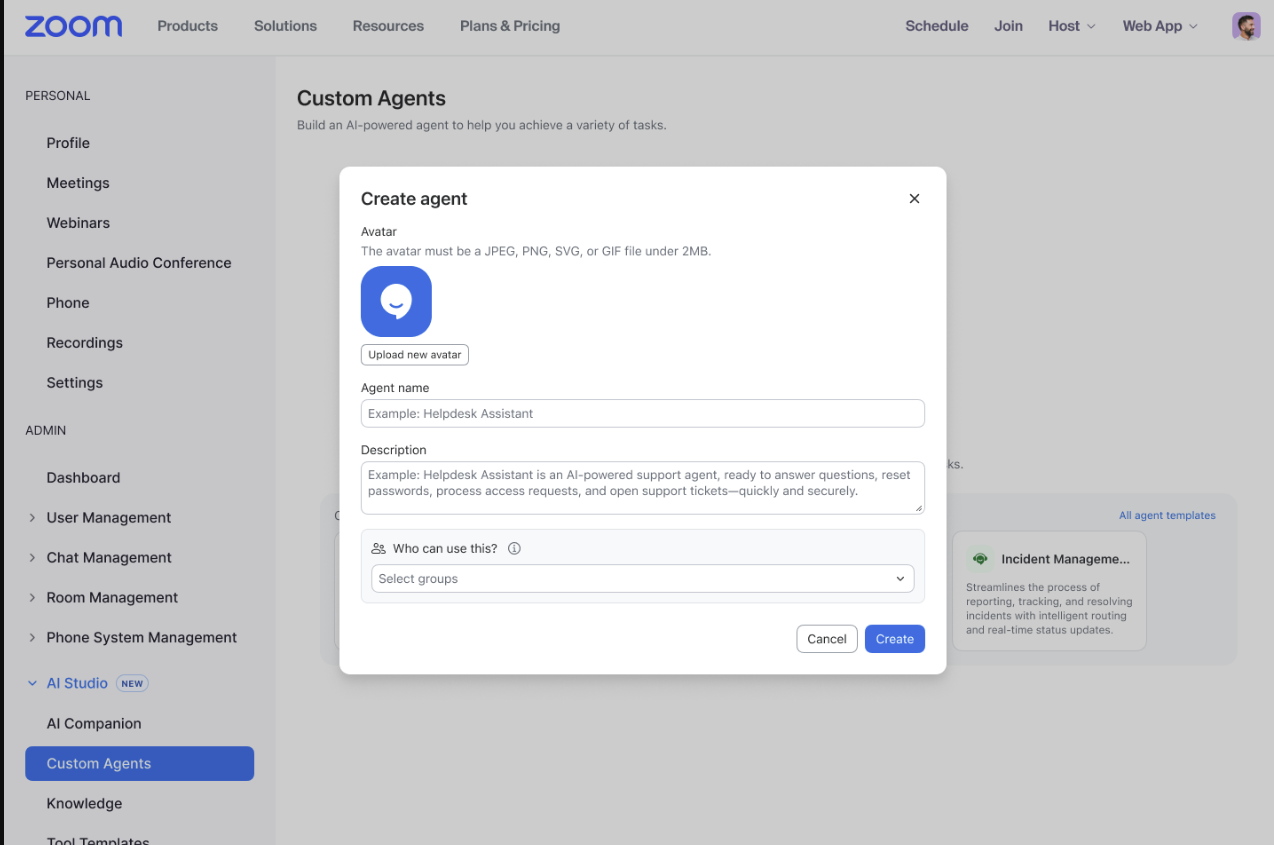Click the info icon beside Who can use this
The width and height of the screenshot is (1274, 845).
(x=514, y=548)
